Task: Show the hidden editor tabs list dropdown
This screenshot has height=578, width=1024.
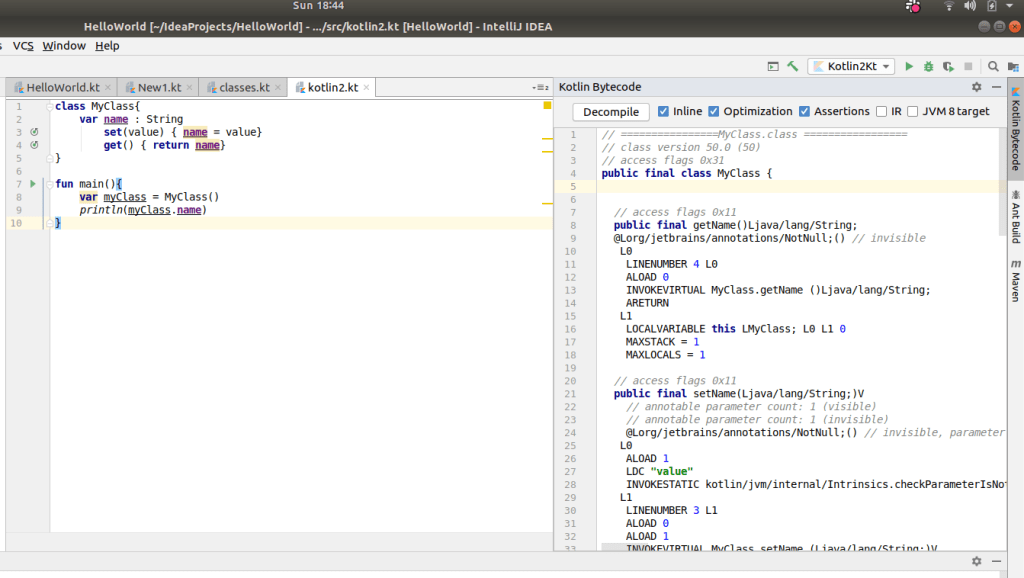Action: pyautogui.click(x=539, y=88)
